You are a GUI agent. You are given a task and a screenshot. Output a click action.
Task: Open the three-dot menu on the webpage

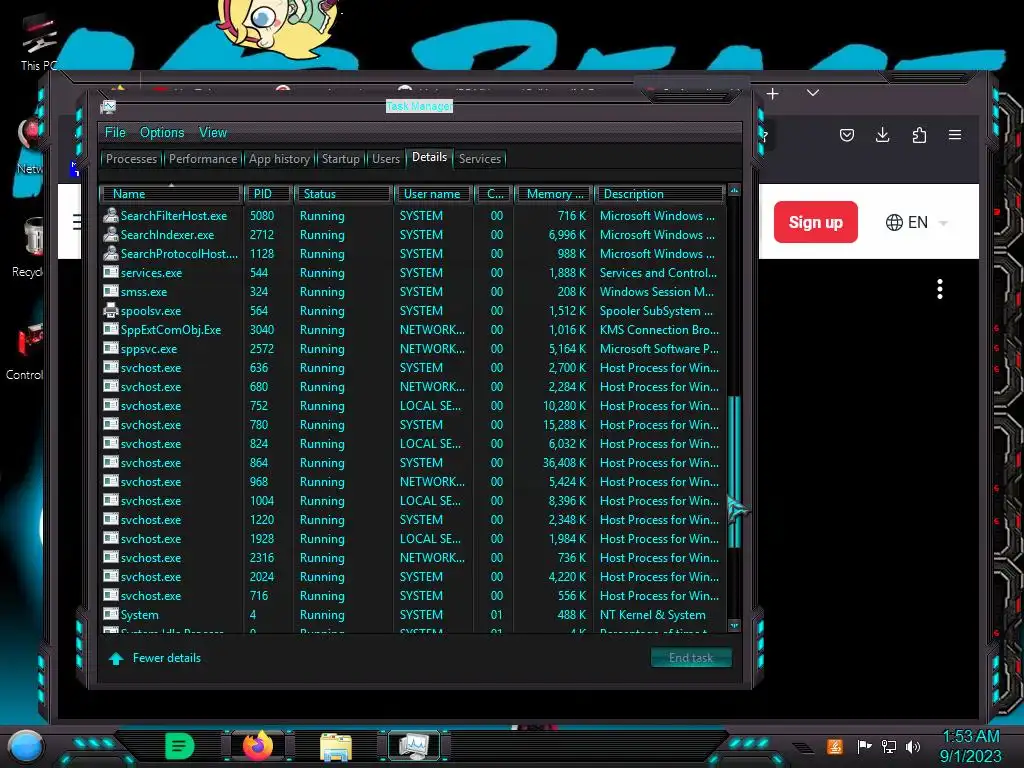click(940, 289)
